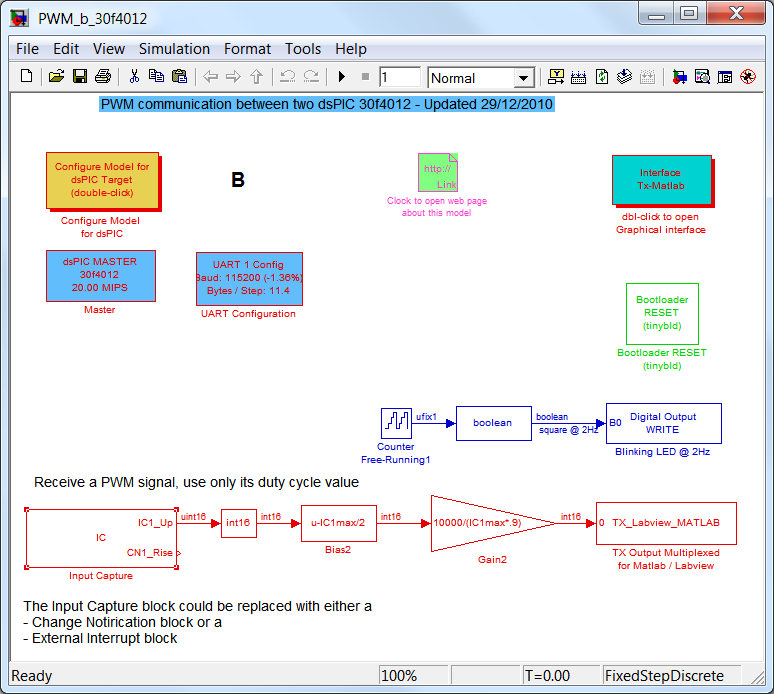
Task: Cut selection with the scissors icon
Action: point(134,77)
